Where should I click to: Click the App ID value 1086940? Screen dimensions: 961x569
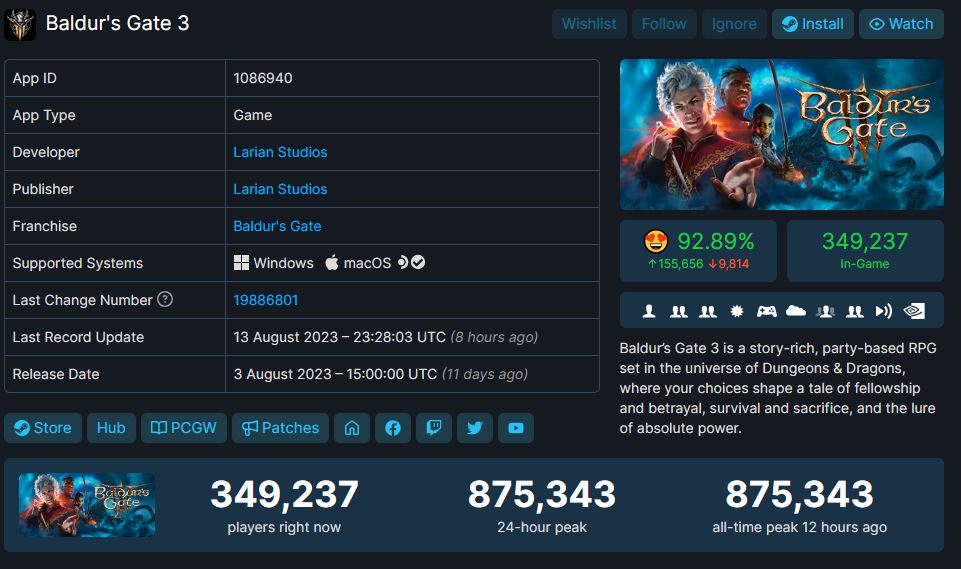click(263, 78)
